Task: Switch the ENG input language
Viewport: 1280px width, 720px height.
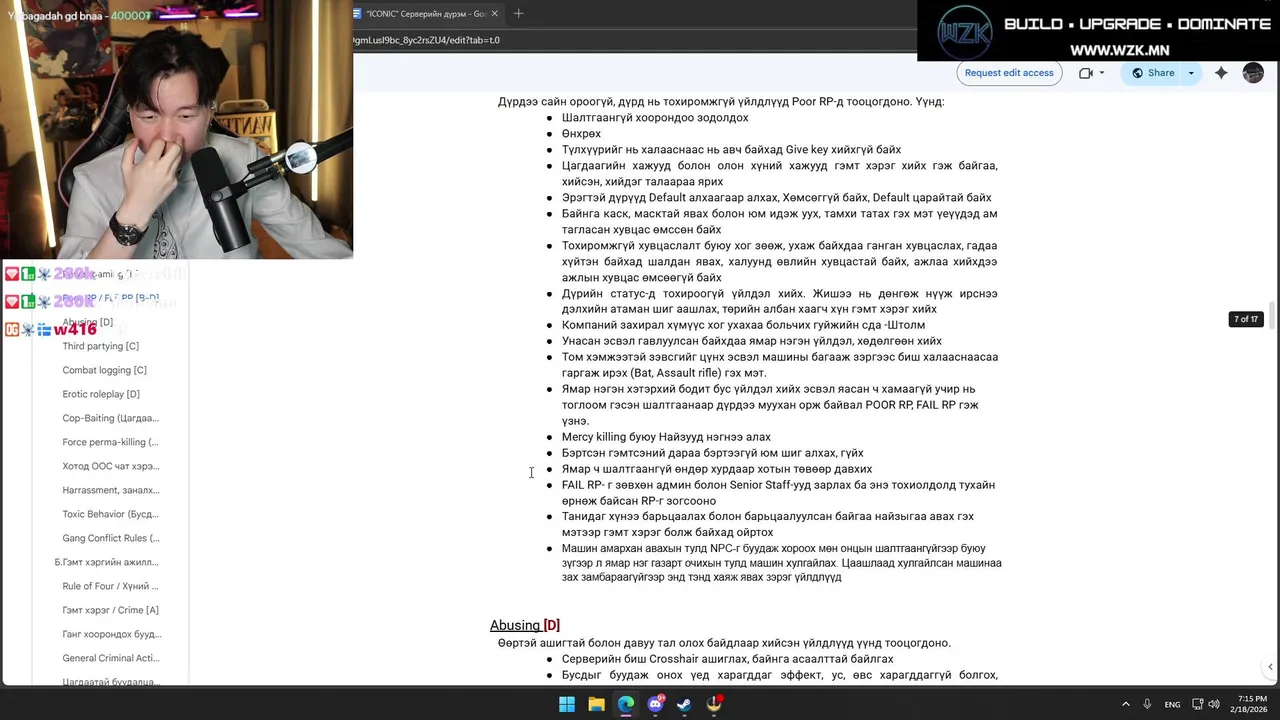Action: 1172,704
